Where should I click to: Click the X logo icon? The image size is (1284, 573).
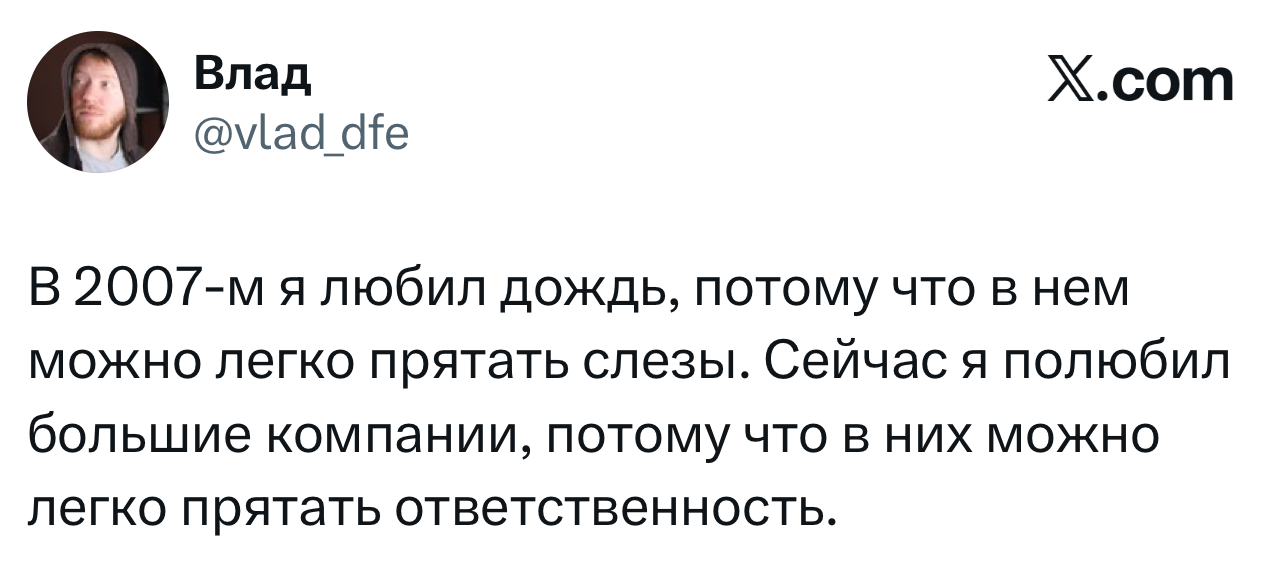tap(1071, 82)
